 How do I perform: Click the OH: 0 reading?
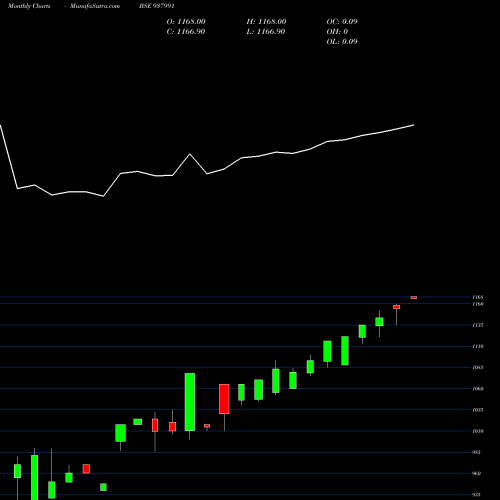(337, 32)
